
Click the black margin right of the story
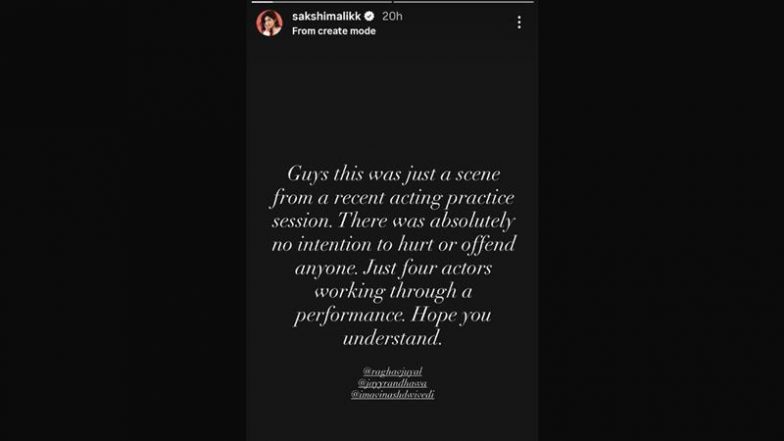(660, 220)
